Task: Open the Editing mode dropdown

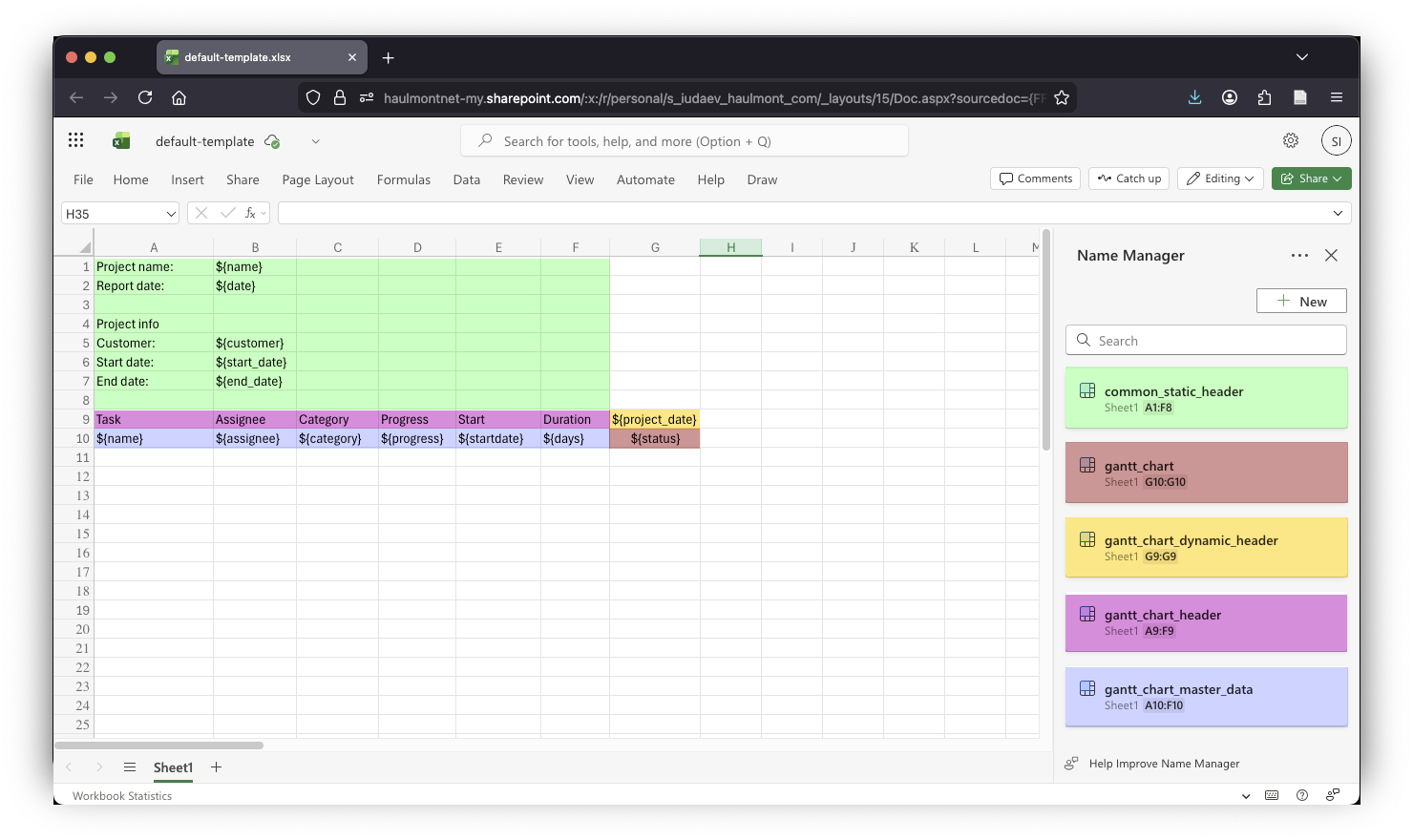Action: [x=1221, y=178]
